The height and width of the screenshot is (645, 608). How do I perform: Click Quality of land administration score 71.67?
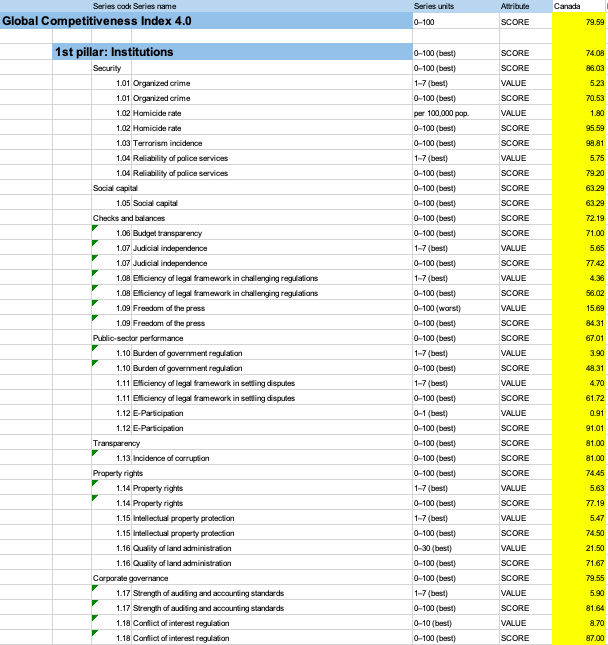pyautogui.click(x=579, y=563)
